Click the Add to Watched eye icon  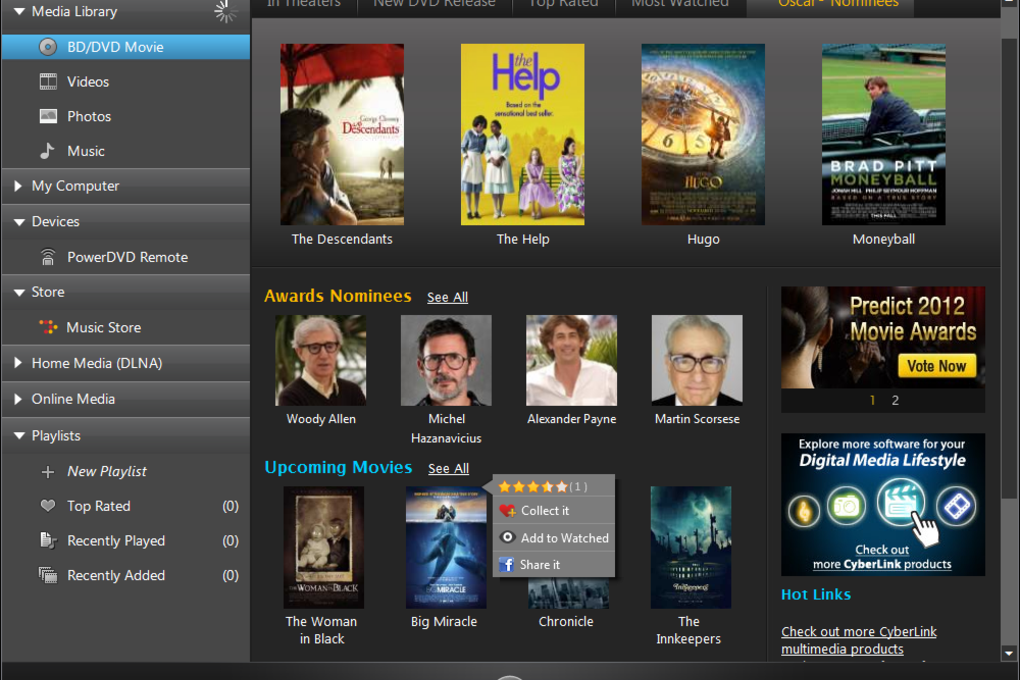[507, 537]
